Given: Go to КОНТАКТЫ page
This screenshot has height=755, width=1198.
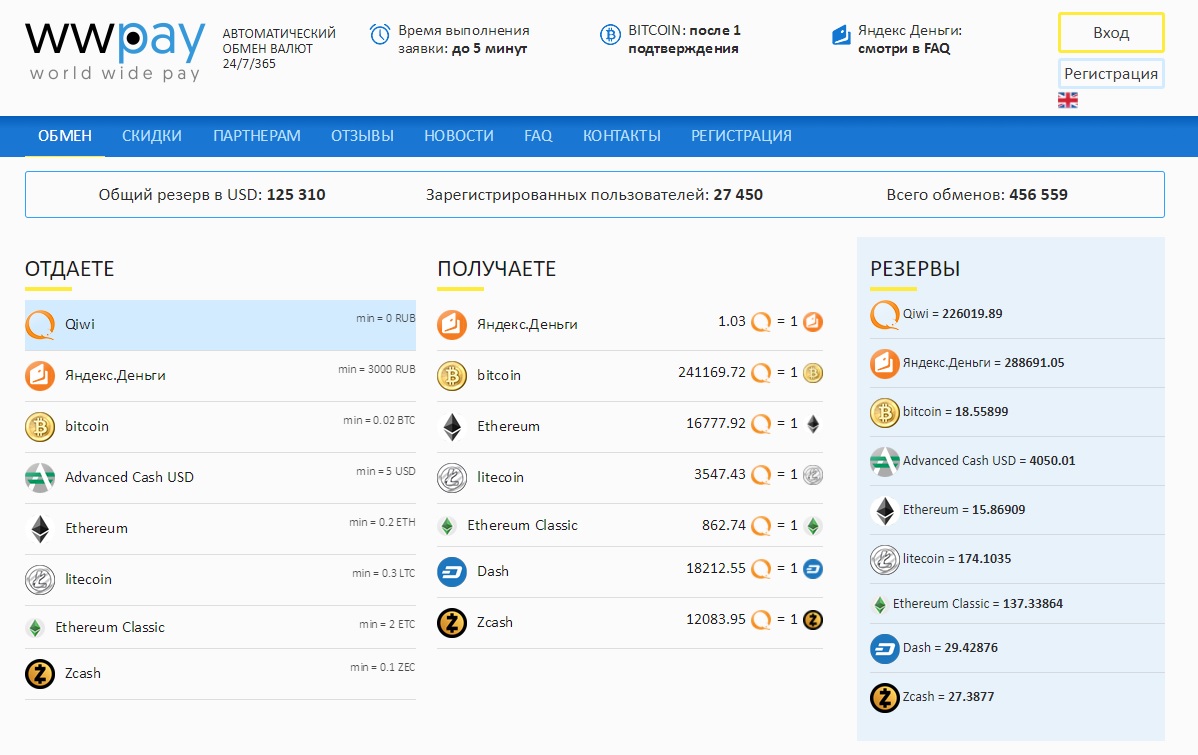Looking at the screenshot, I should pyautogui.click(x=622, y=136).
